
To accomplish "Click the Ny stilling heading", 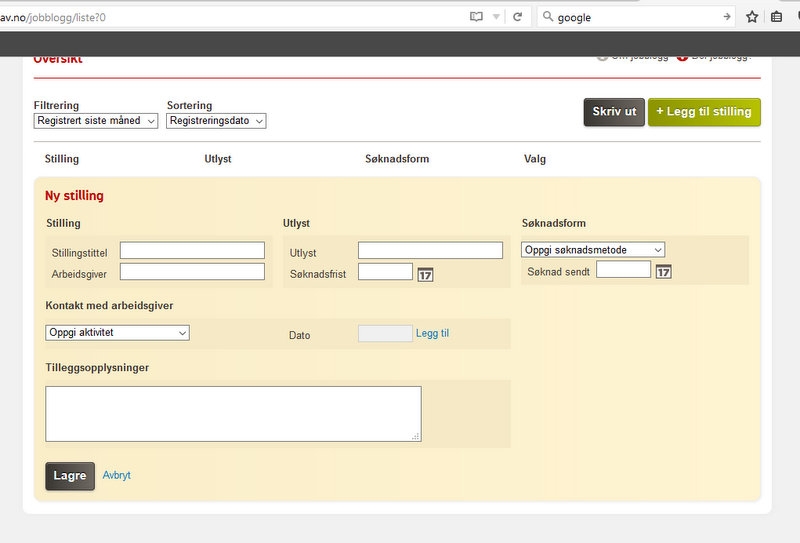I will coord(74,195).
